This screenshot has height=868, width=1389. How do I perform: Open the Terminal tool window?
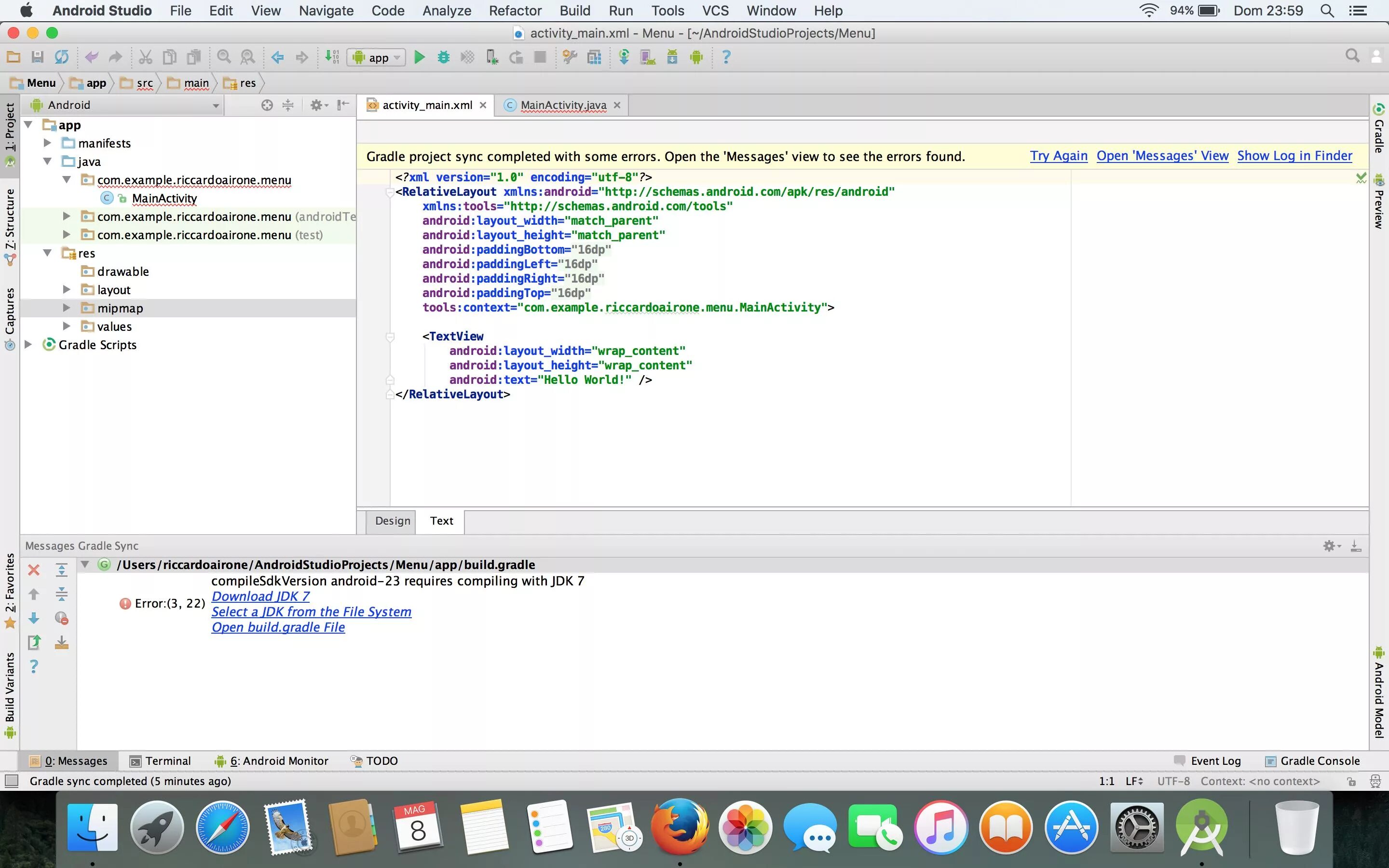tap(160, 760)
